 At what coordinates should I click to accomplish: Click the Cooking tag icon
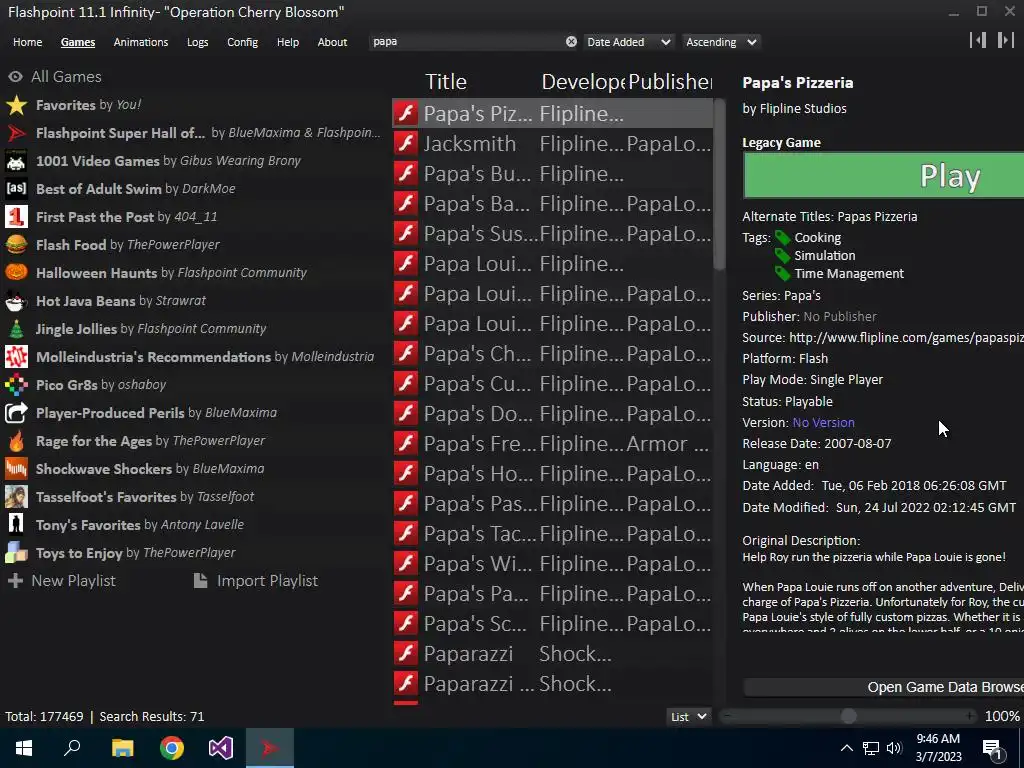tap(782, 238)
